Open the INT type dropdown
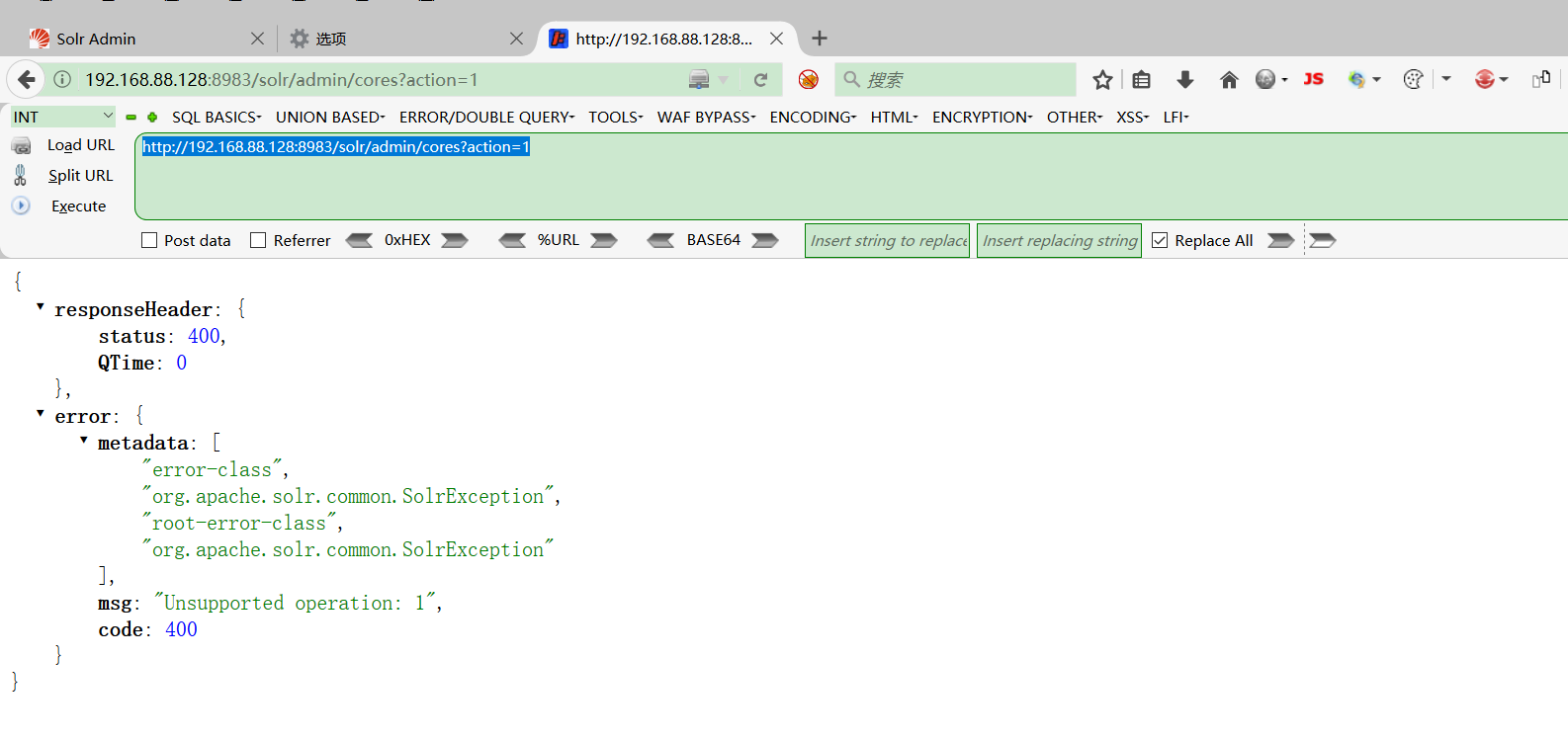The image size is (1568, 740). click(63, 117)
